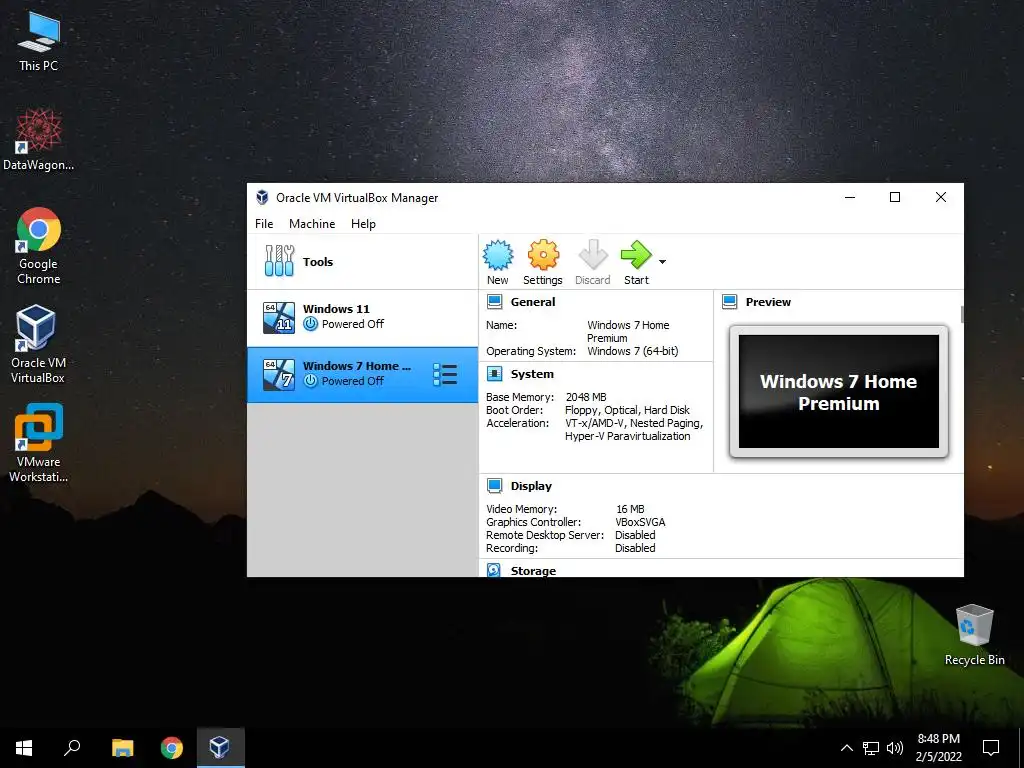Select the VMware Workstation desktop shortcut
1024x768 pixels.
(38, 443)
